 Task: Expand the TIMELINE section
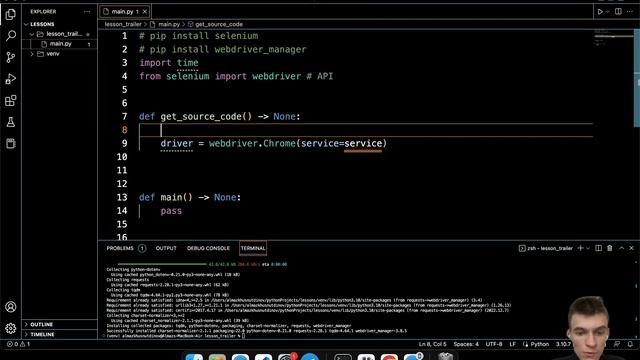pyautogui.click(x=42, y=334)
